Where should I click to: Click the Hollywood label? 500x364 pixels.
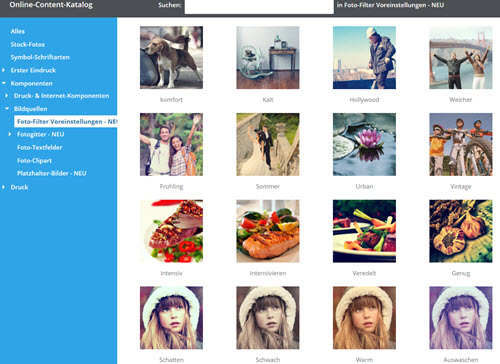[x=364, y=100]
